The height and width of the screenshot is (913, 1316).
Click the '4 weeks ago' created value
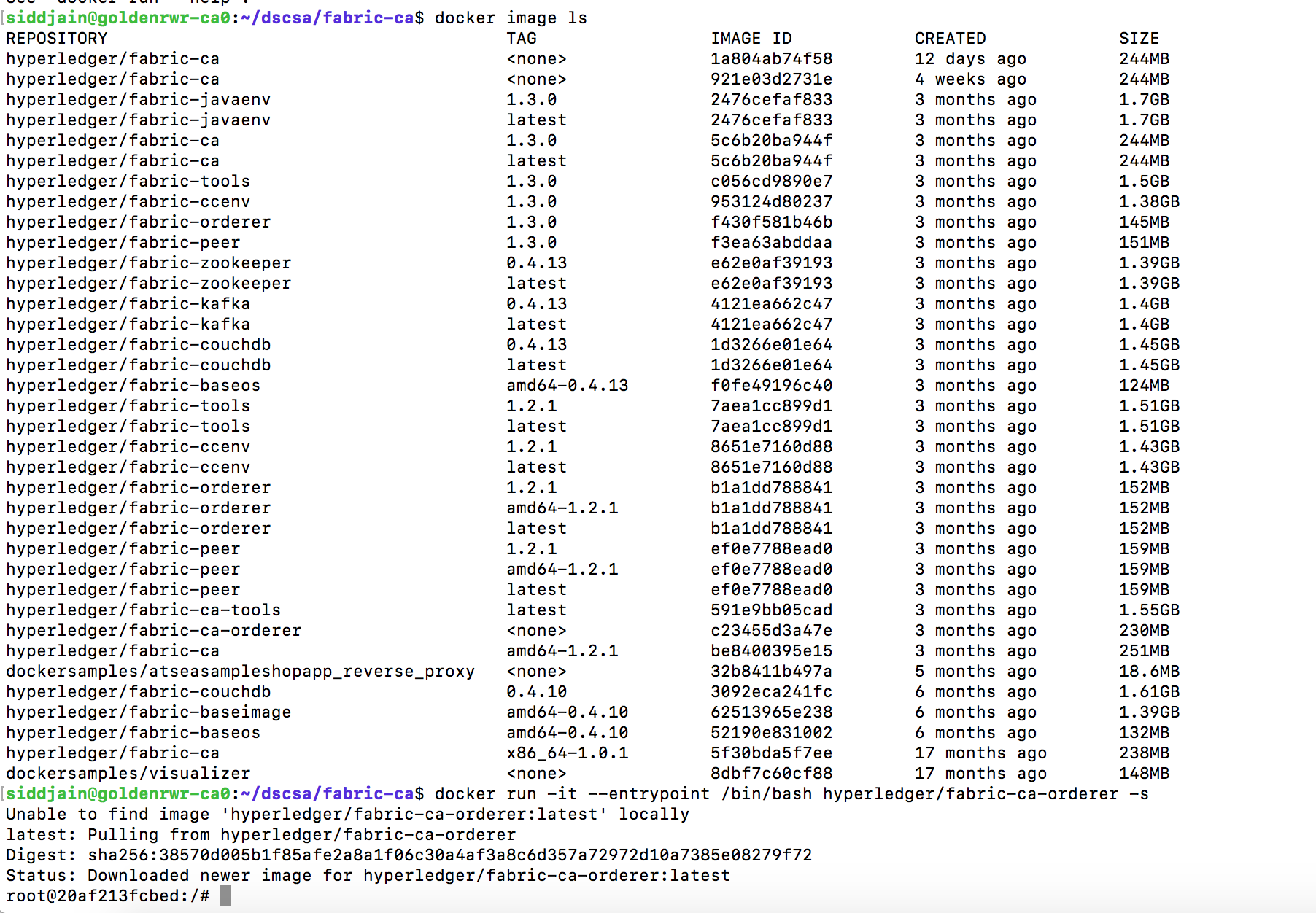[970, 79]
